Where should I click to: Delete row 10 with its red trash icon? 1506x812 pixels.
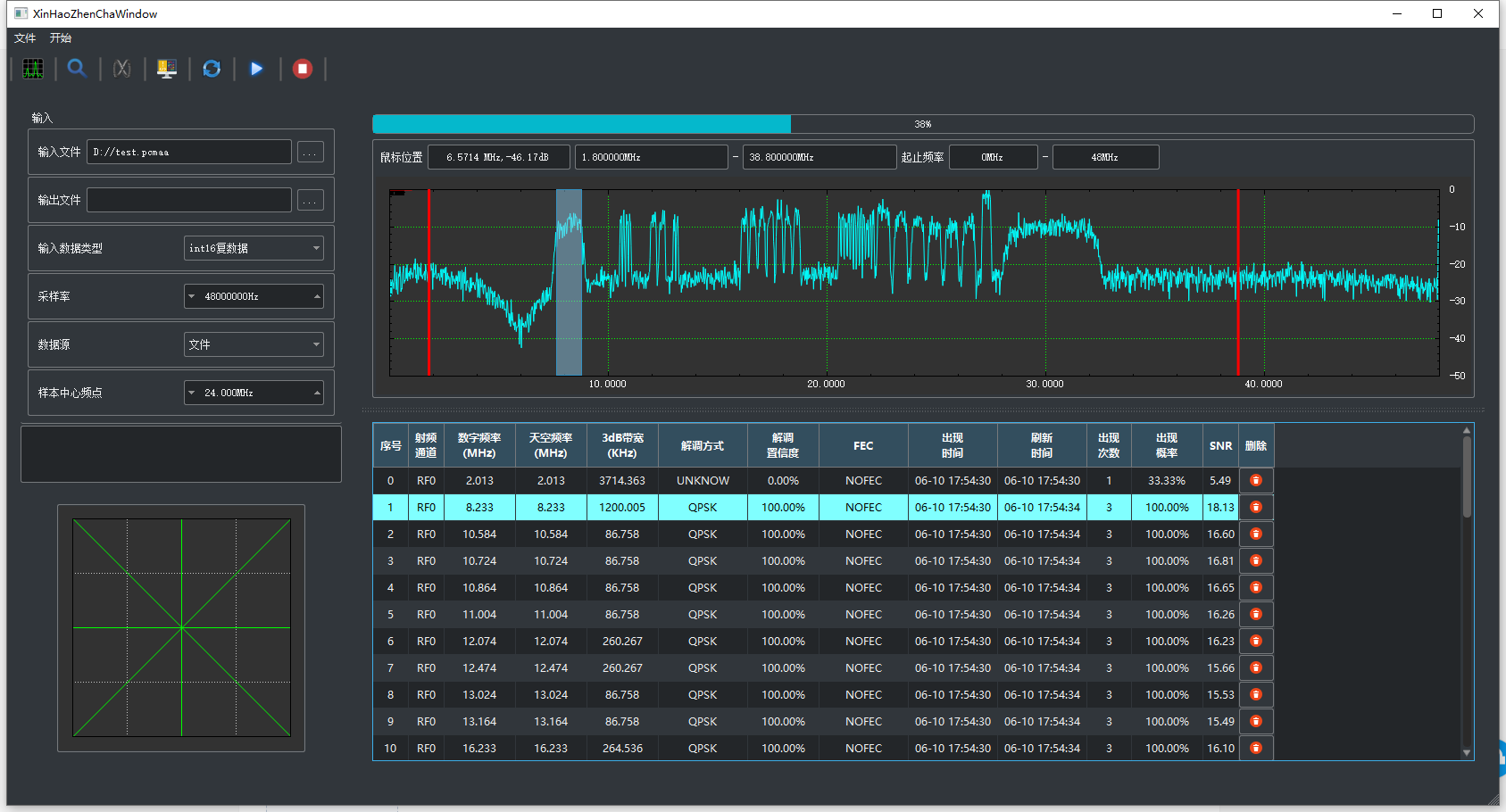(x=1256, y=748)
